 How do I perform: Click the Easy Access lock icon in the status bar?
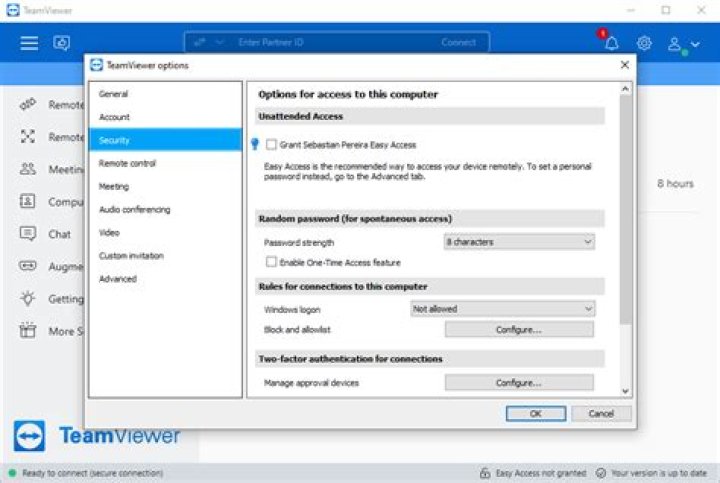[485, 473]
